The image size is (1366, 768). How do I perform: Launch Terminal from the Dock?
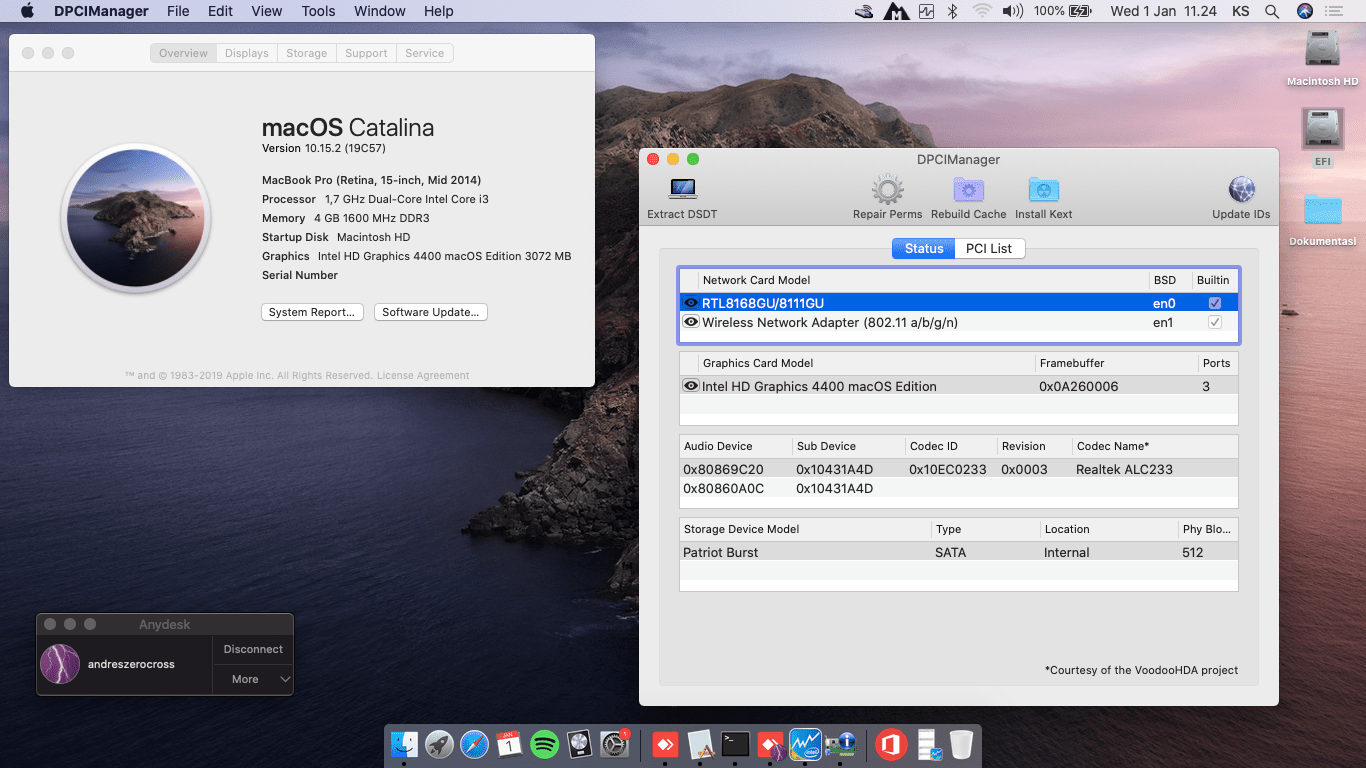(734, 744)
